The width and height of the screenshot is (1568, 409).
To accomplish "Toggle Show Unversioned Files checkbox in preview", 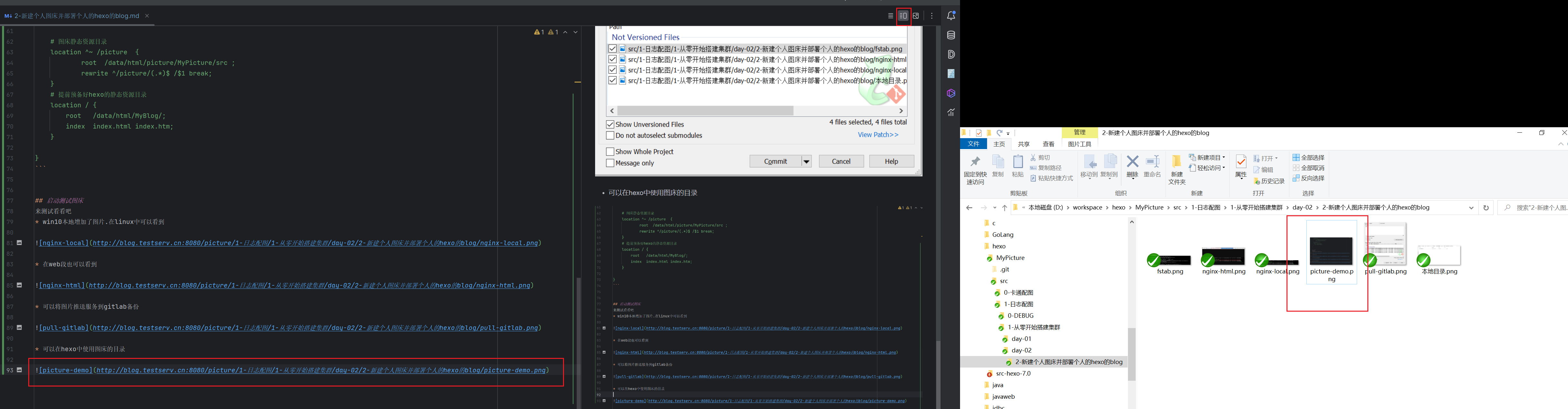I will 610,124.
